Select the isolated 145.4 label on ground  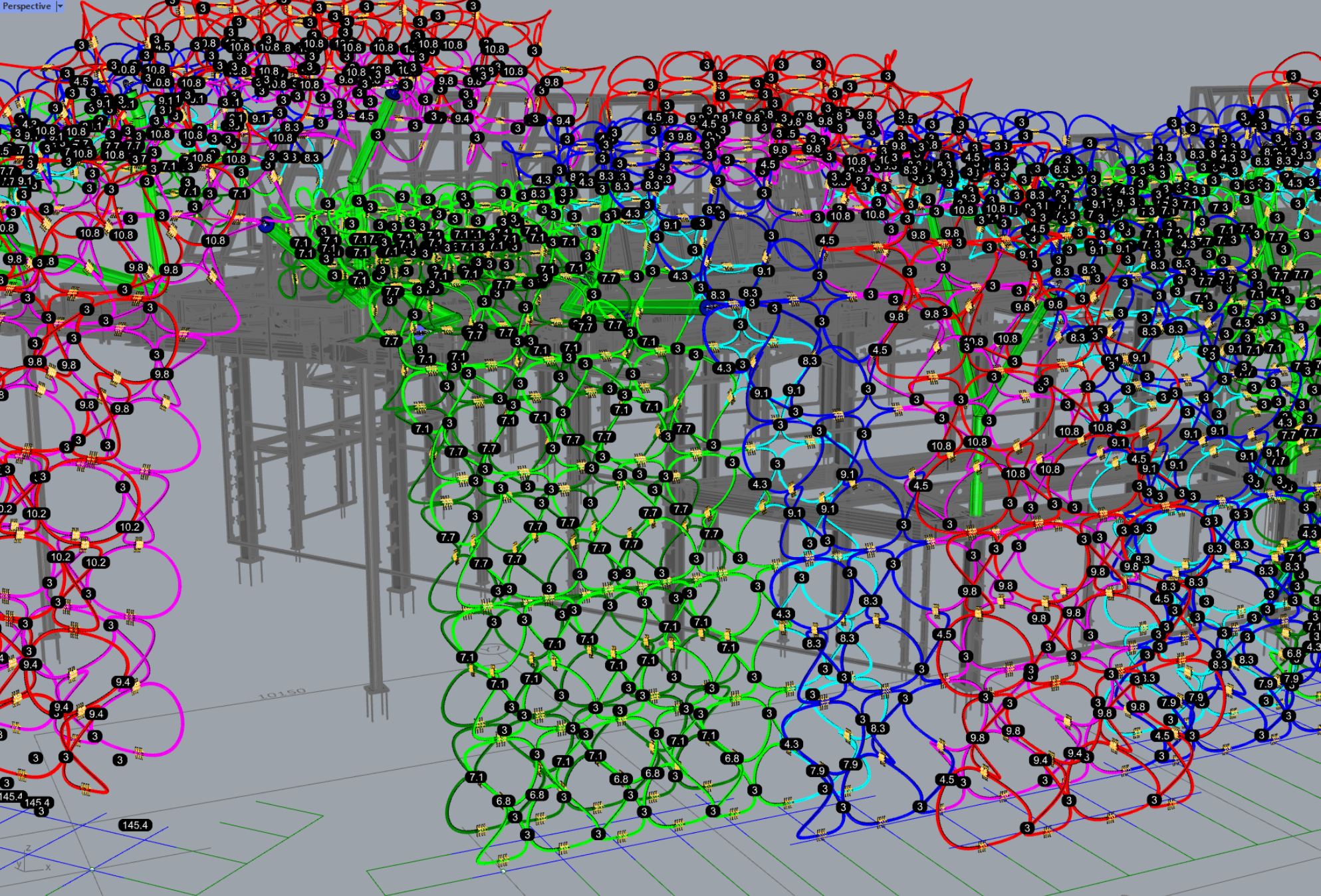click(x=135, y=825)
